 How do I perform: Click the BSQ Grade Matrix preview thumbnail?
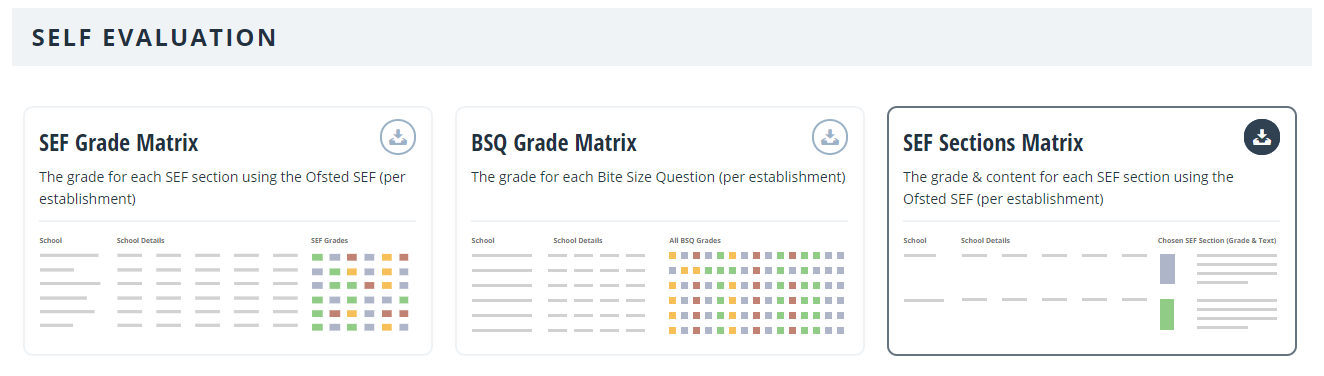659,284
